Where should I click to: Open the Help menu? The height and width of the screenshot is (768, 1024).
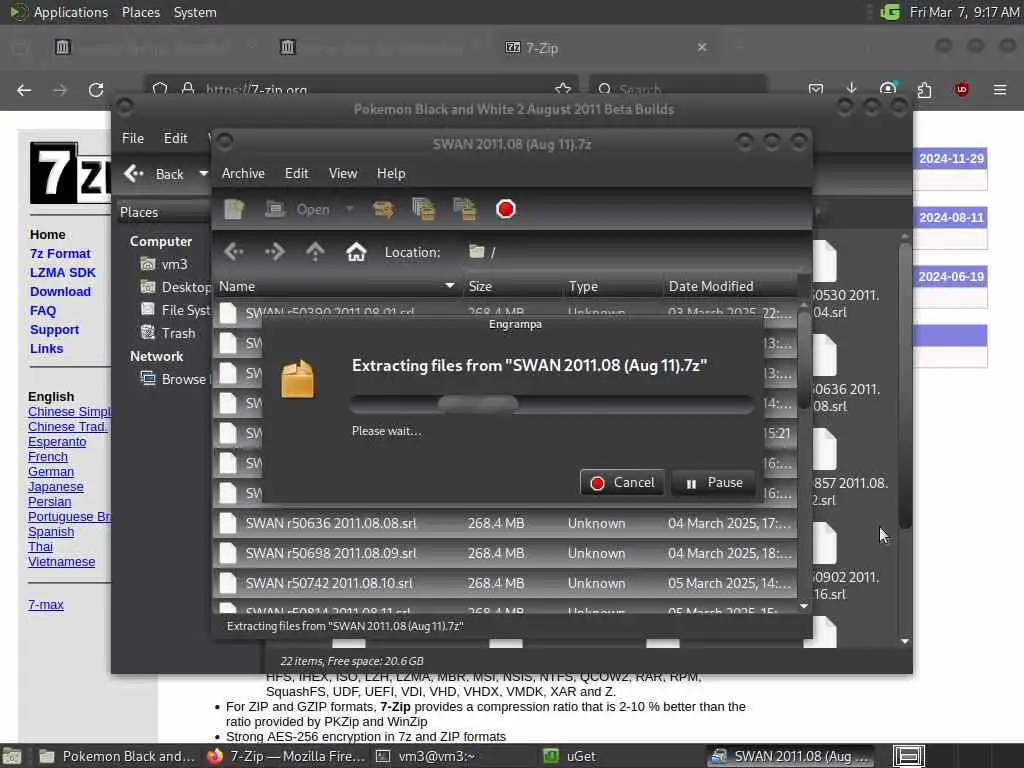[391, 173]
